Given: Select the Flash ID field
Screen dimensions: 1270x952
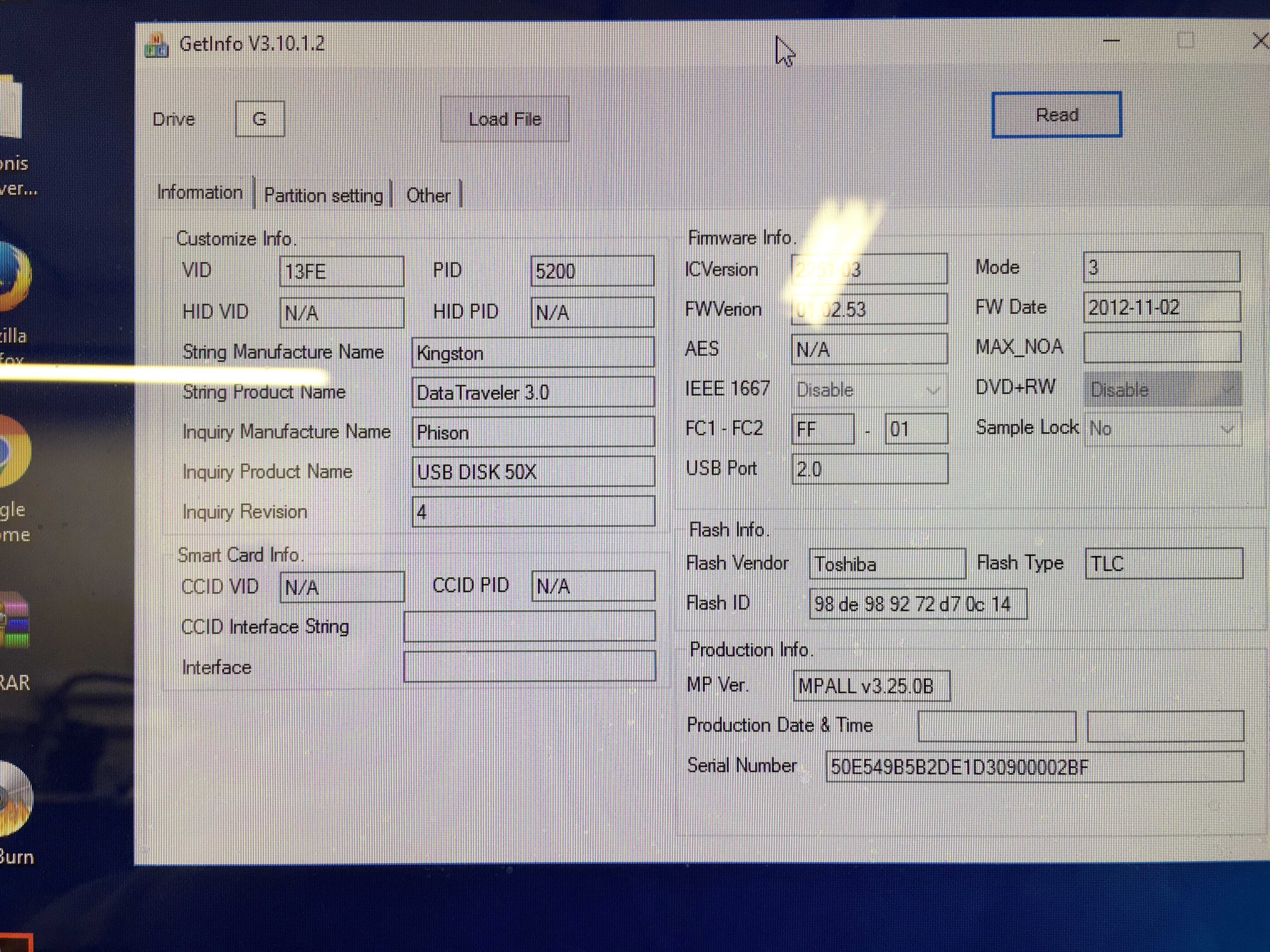Looking at the screenshot, I should 918,604.
